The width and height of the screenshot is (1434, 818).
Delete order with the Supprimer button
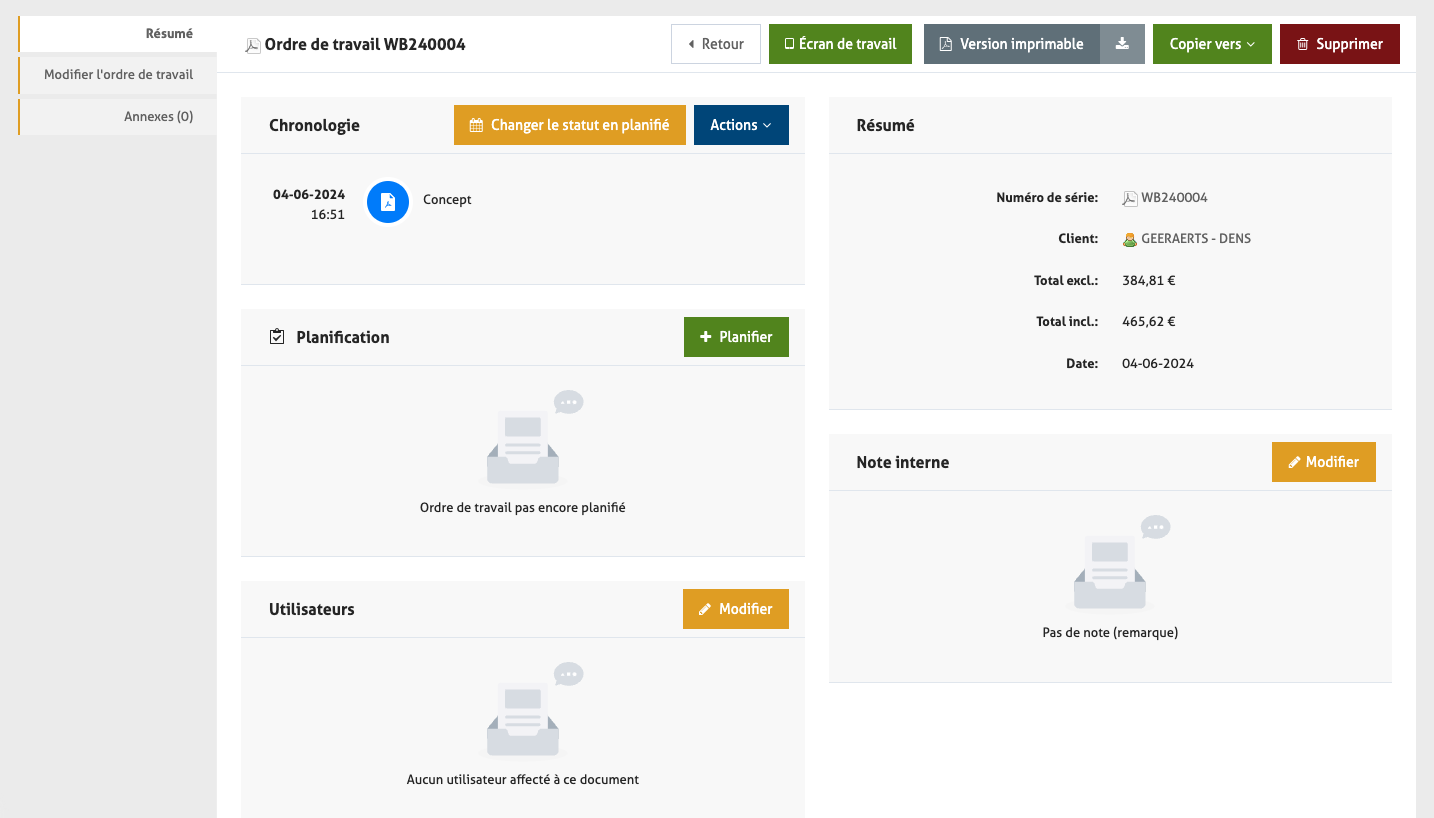coord(1339,44)
